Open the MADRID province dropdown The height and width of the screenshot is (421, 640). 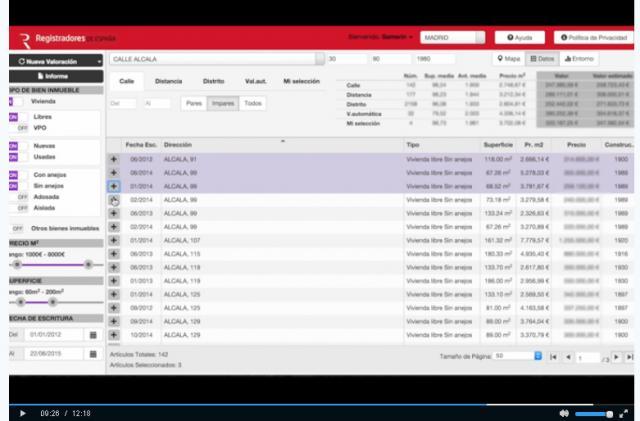(x=452, y=38)
